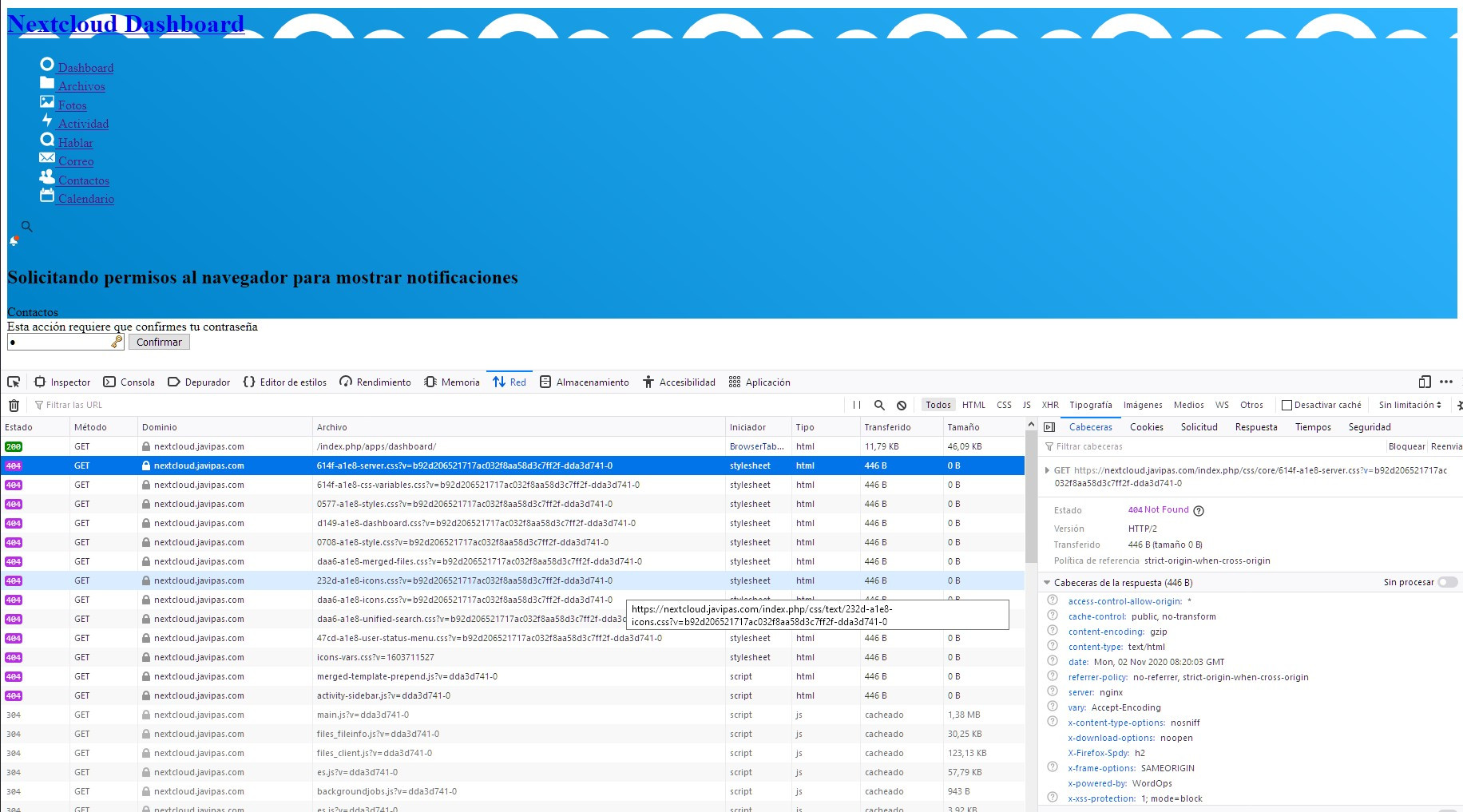Viewport: 1463px width, 812px height.
Task: Select the CSS filter button
Action: (1004, 406)
